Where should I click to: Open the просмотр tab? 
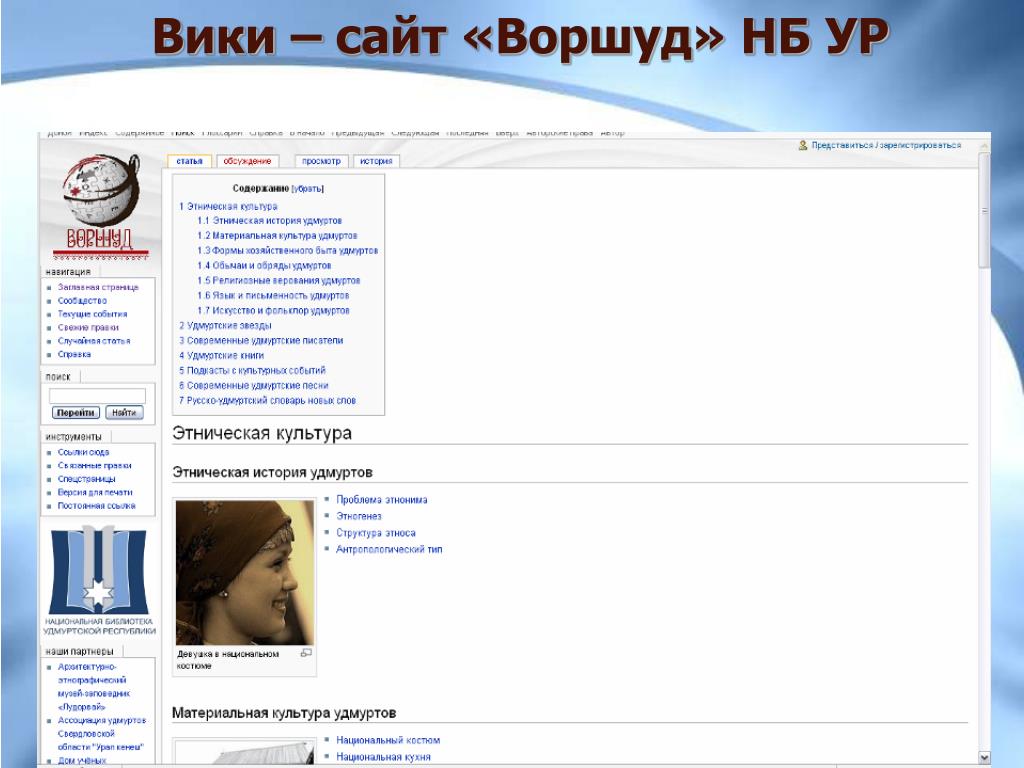321,161
